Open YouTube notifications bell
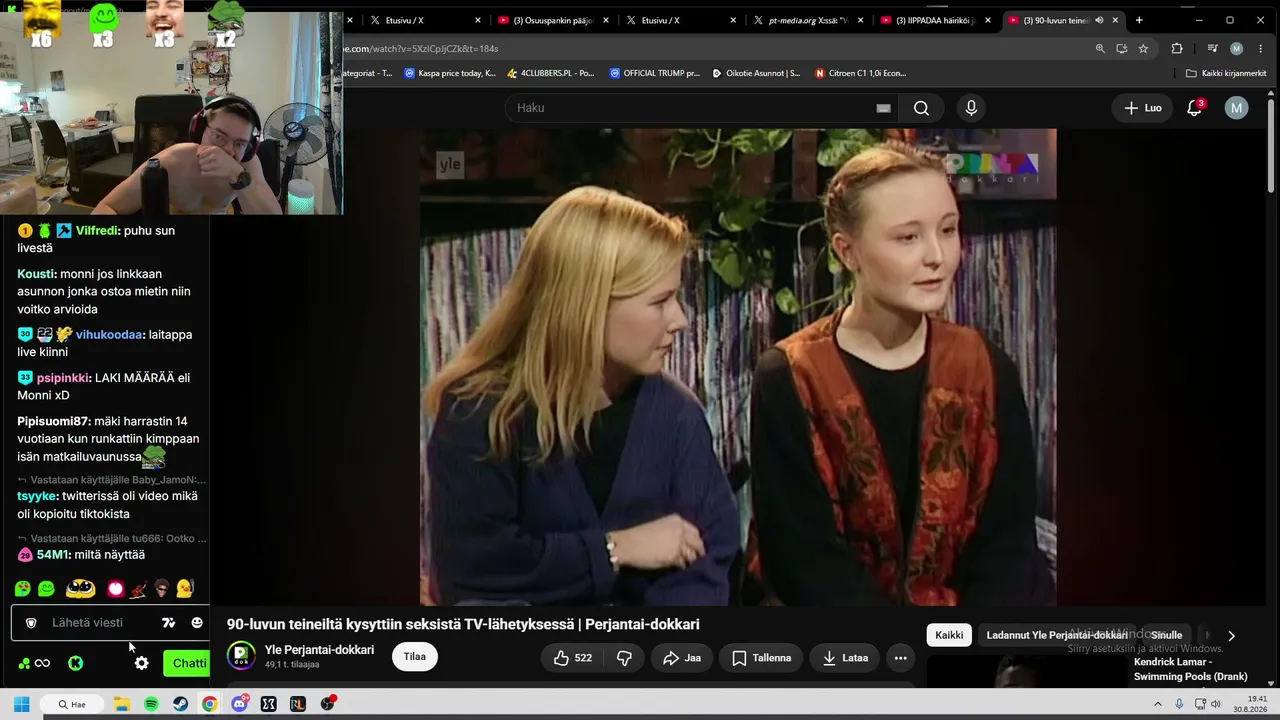This screenshot has height=720, width=1280. [x=1194, y=108]
